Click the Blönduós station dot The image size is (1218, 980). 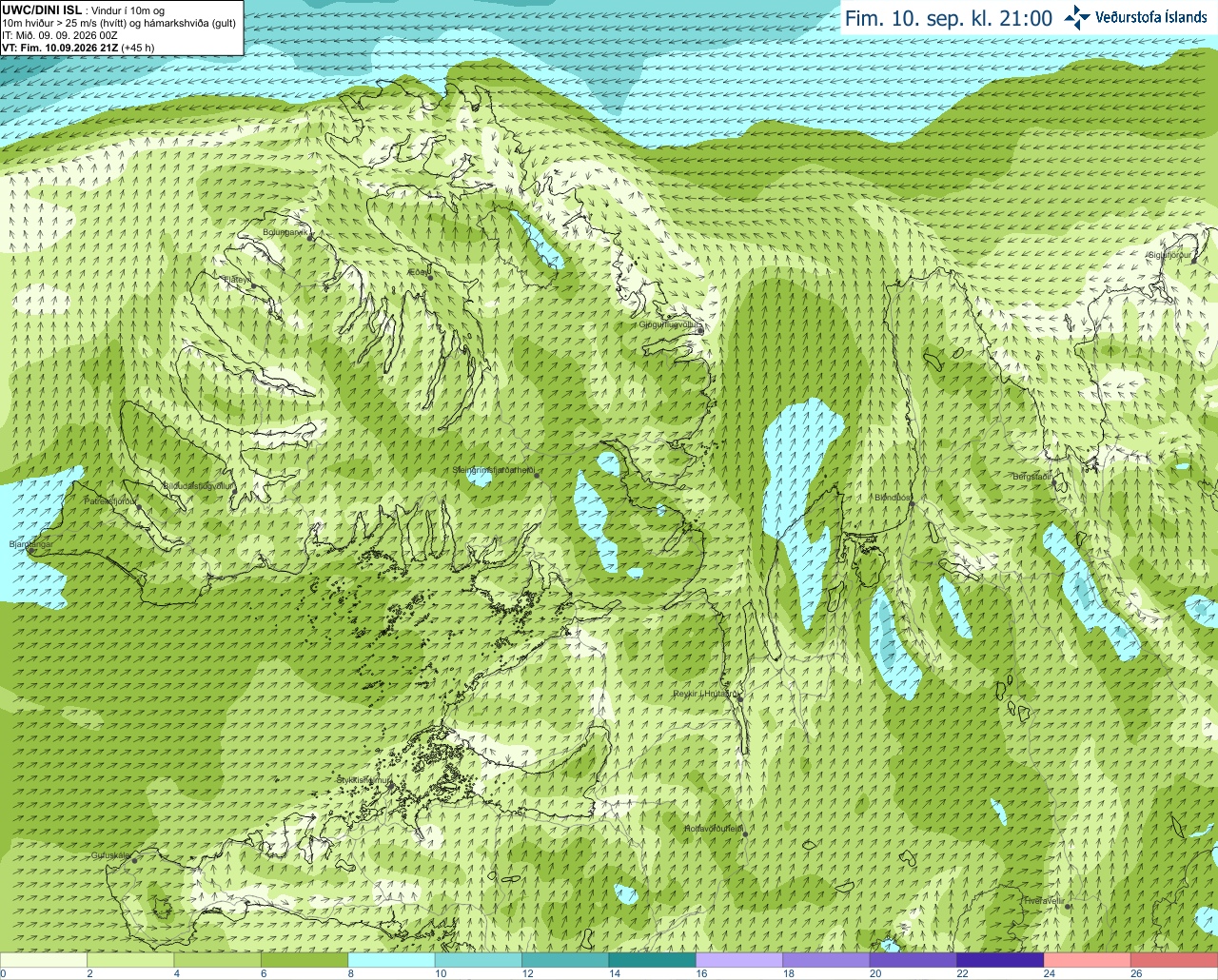(x=911, y=503)
